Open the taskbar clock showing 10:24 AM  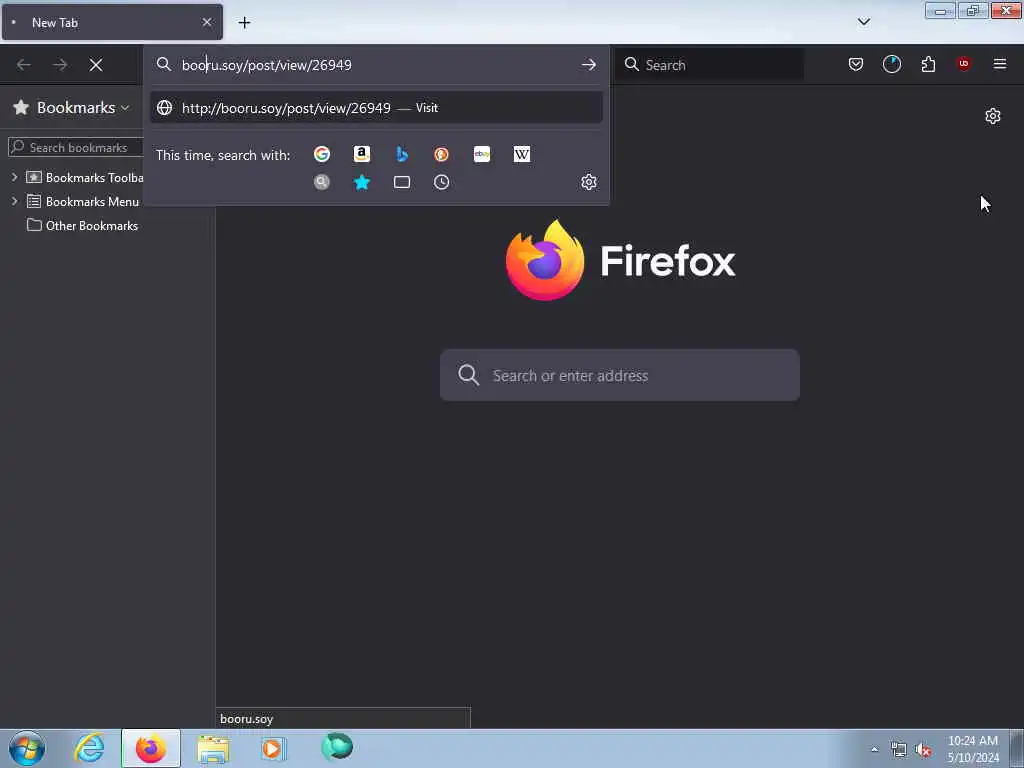pyautogui.click(x=973, y=749)
